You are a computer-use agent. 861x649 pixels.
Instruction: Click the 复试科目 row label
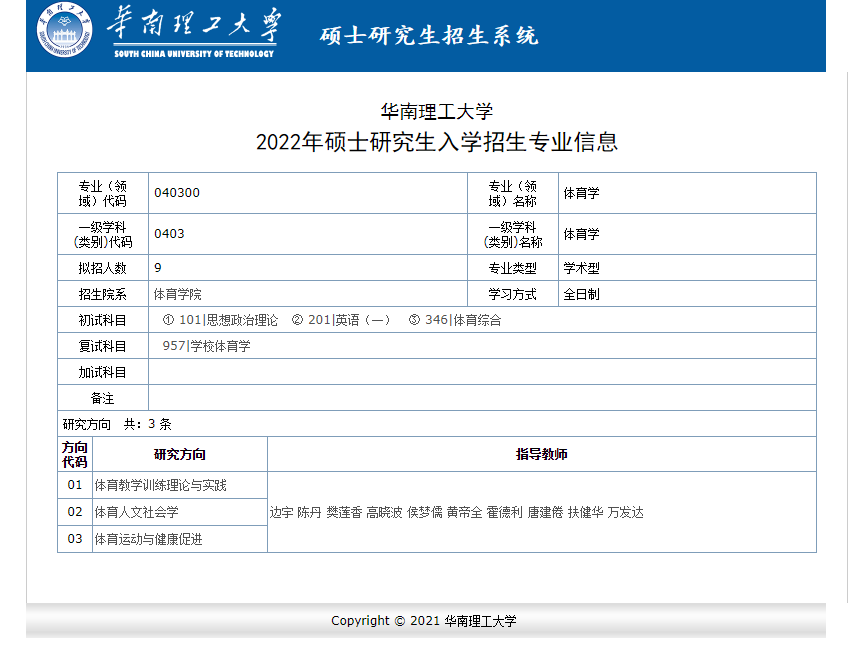coord(103,346)
